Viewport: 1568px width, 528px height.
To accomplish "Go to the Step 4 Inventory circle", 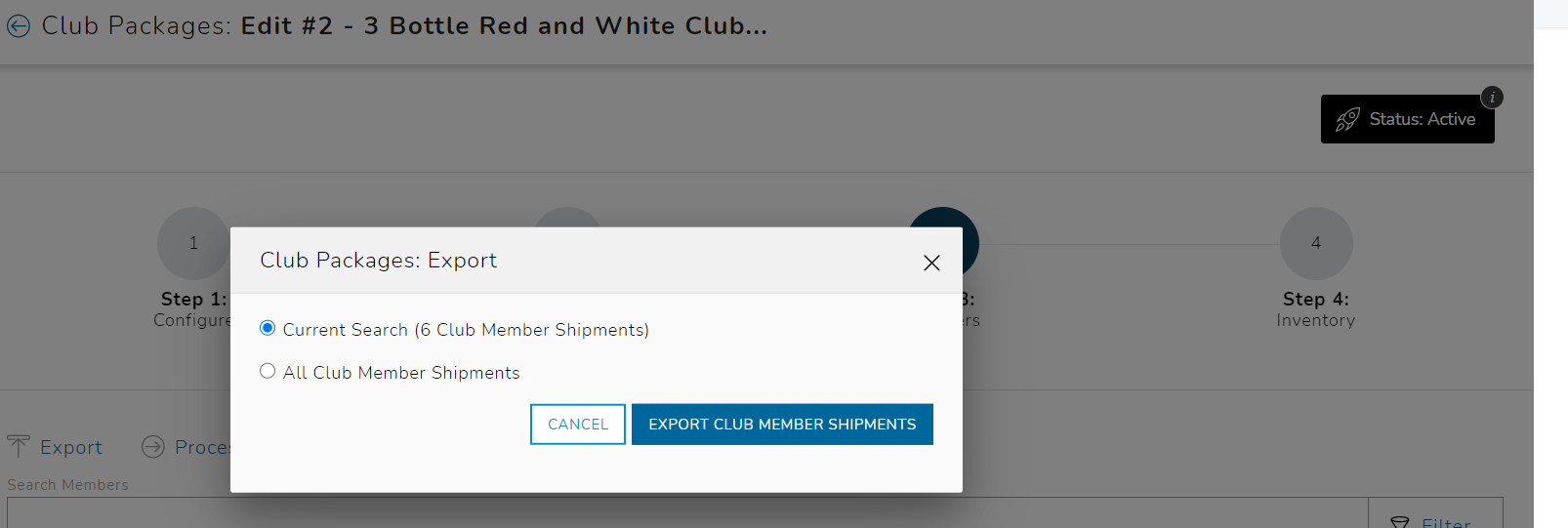I will coord(1316,243).
